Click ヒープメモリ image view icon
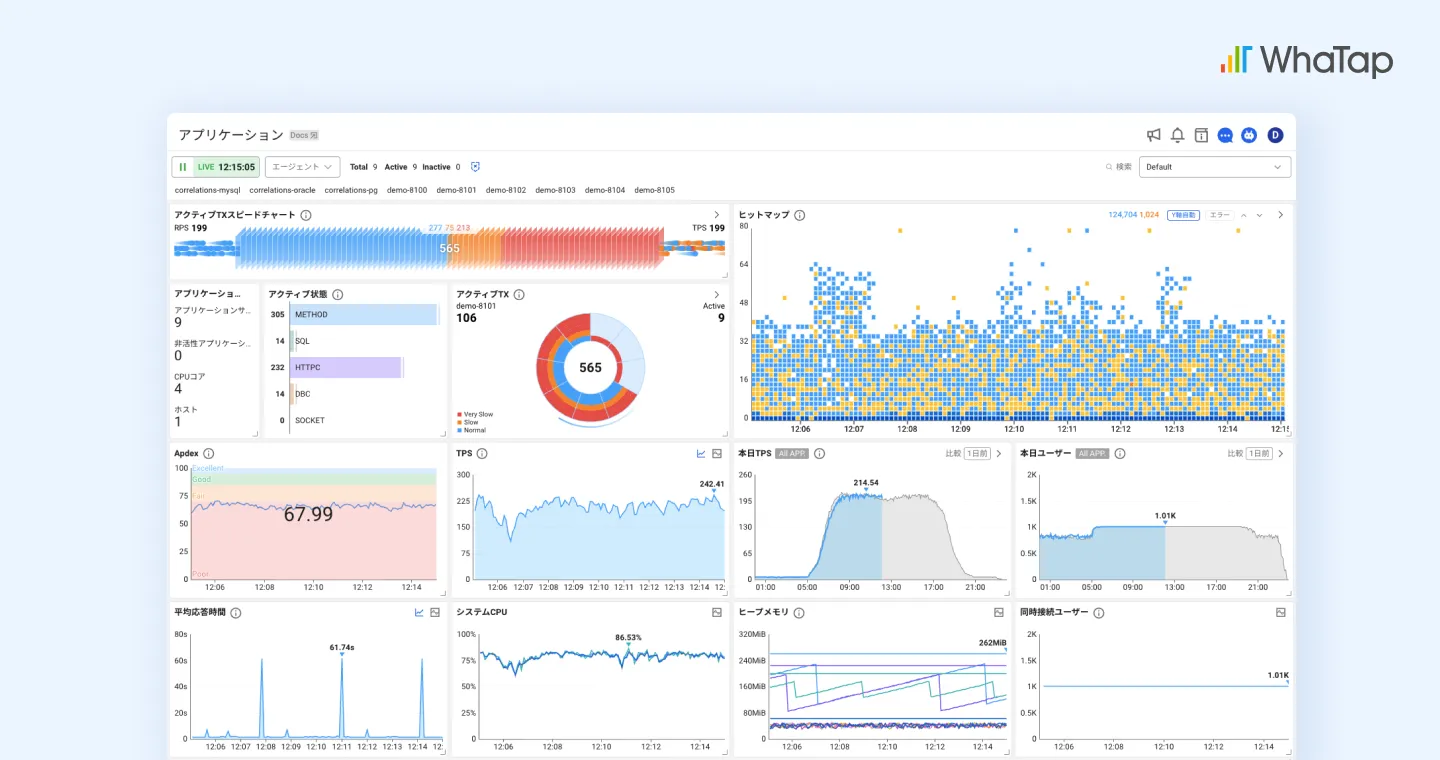This screenshot has height=760, width=1440. (x=998, y=613)
